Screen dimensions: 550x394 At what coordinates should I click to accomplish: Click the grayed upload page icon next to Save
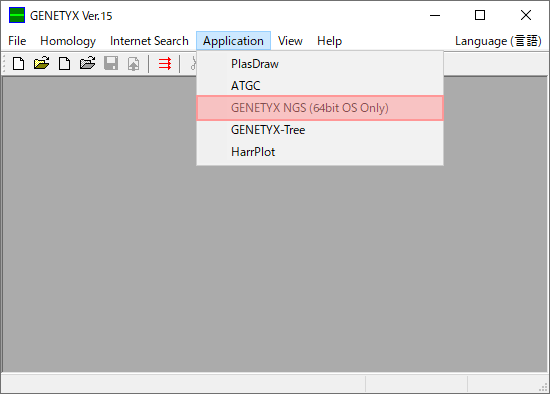134,64
